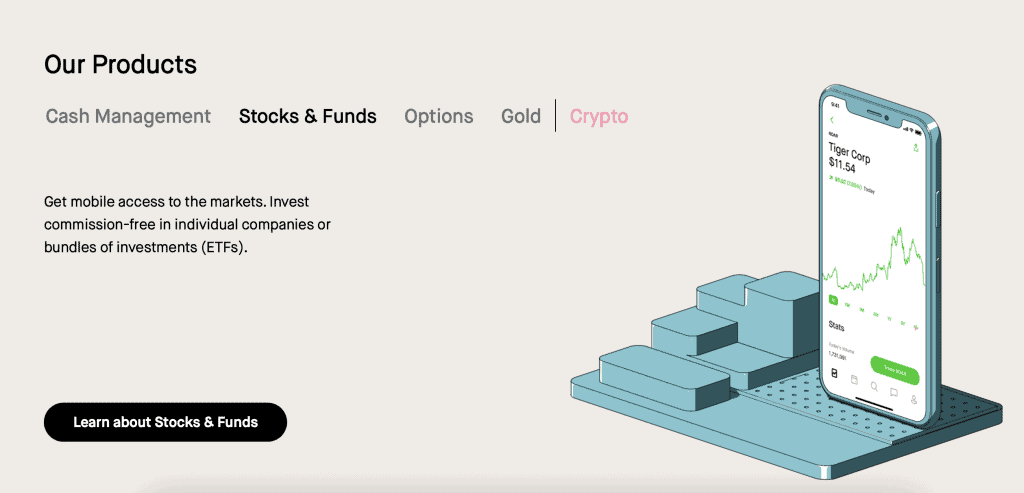Select the portfolio icon in phone's bottom bar

[834, 373]
